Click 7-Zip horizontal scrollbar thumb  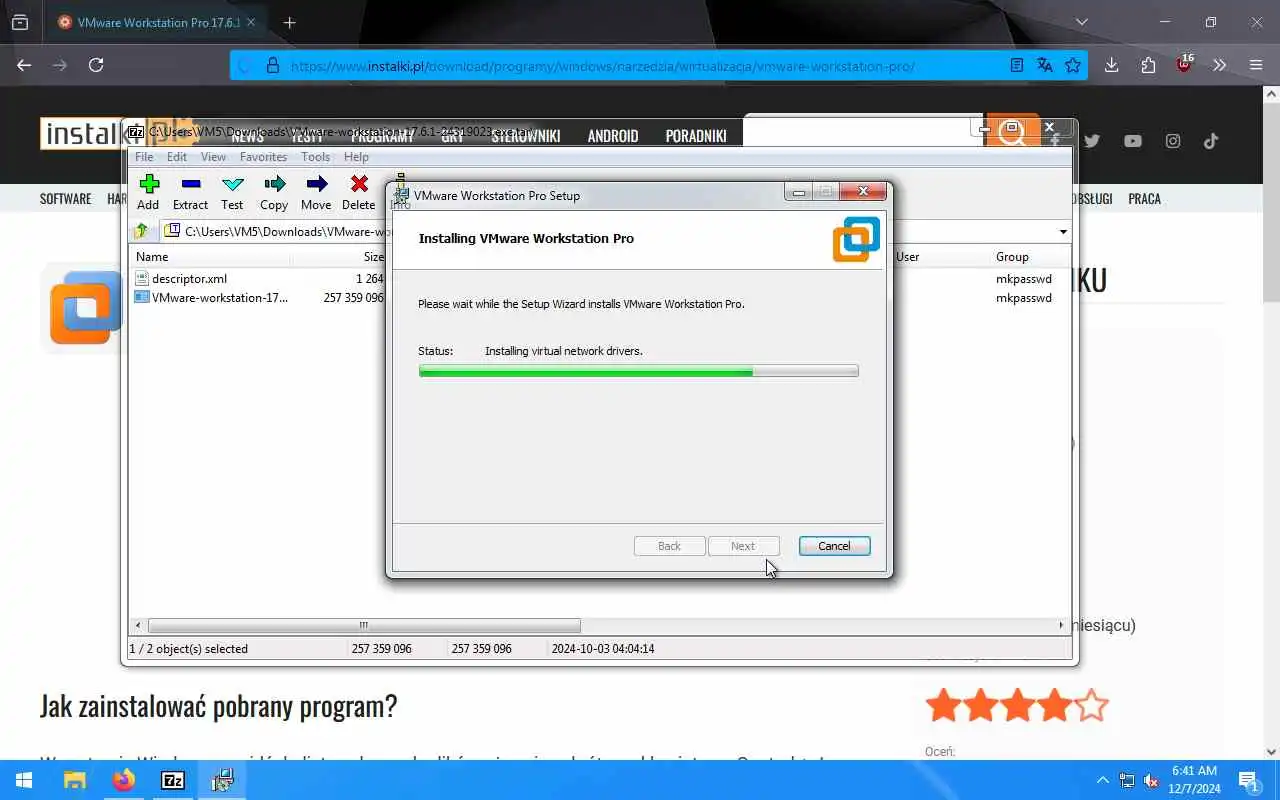click(363, 626)
